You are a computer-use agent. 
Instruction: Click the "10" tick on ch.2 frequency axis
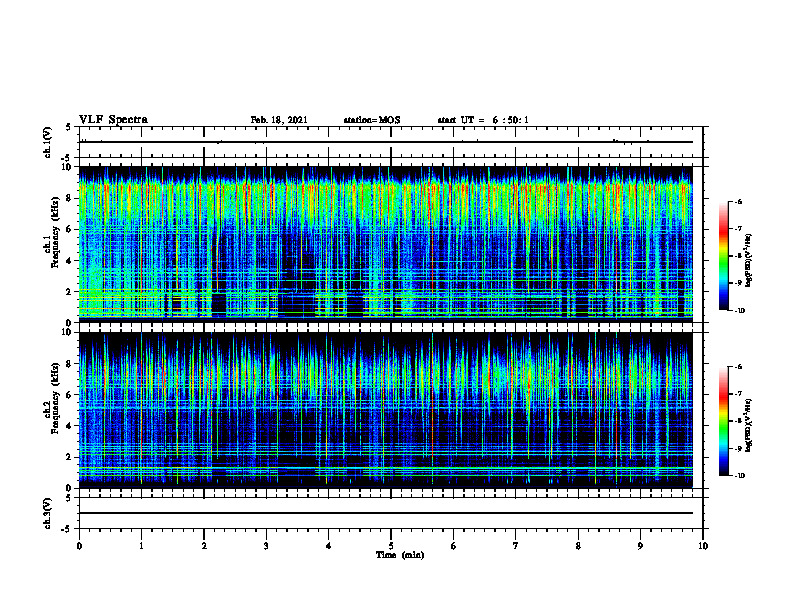click(x=67, y=332)
